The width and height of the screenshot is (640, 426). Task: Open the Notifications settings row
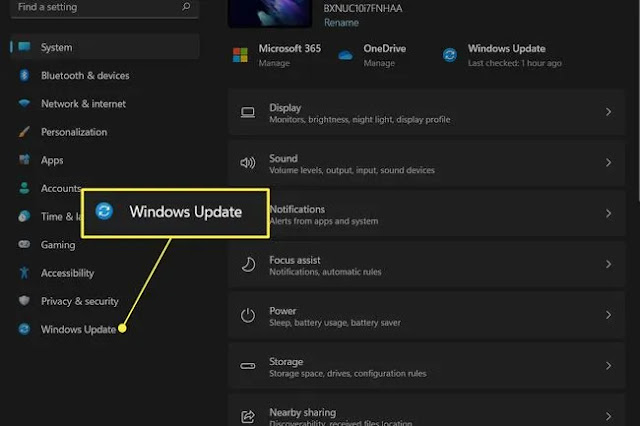[447, 214]
